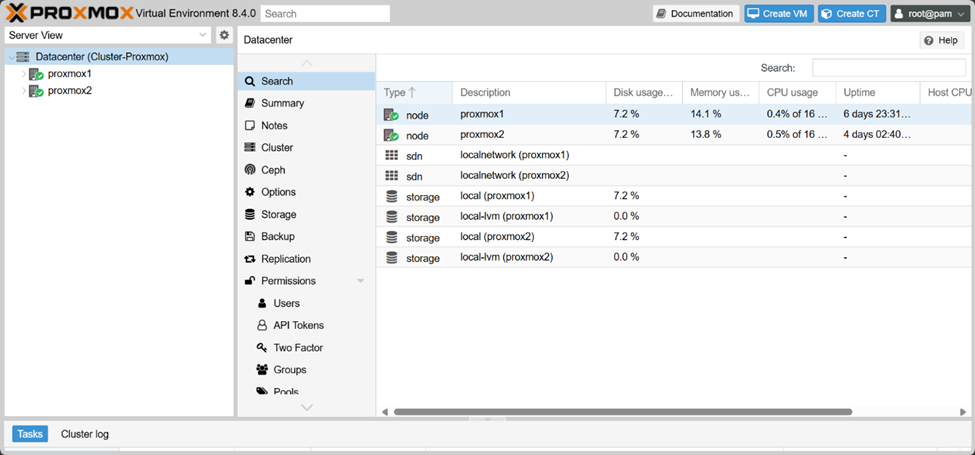Click the Create VM button
This screenshot has height=455, width=975.
(x=778, y=13)
